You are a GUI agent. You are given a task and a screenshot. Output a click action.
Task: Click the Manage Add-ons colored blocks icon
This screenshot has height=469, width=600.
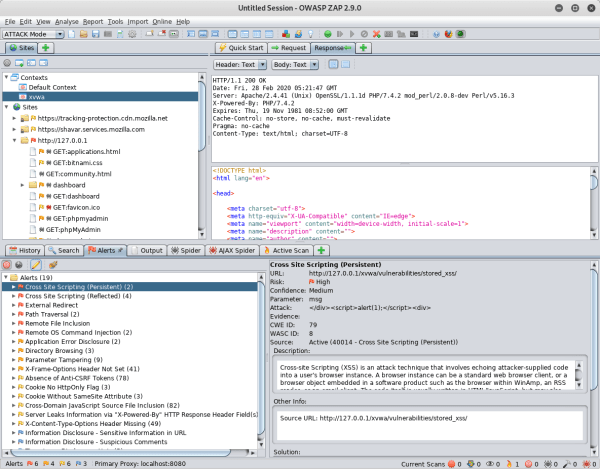(286, 34)
